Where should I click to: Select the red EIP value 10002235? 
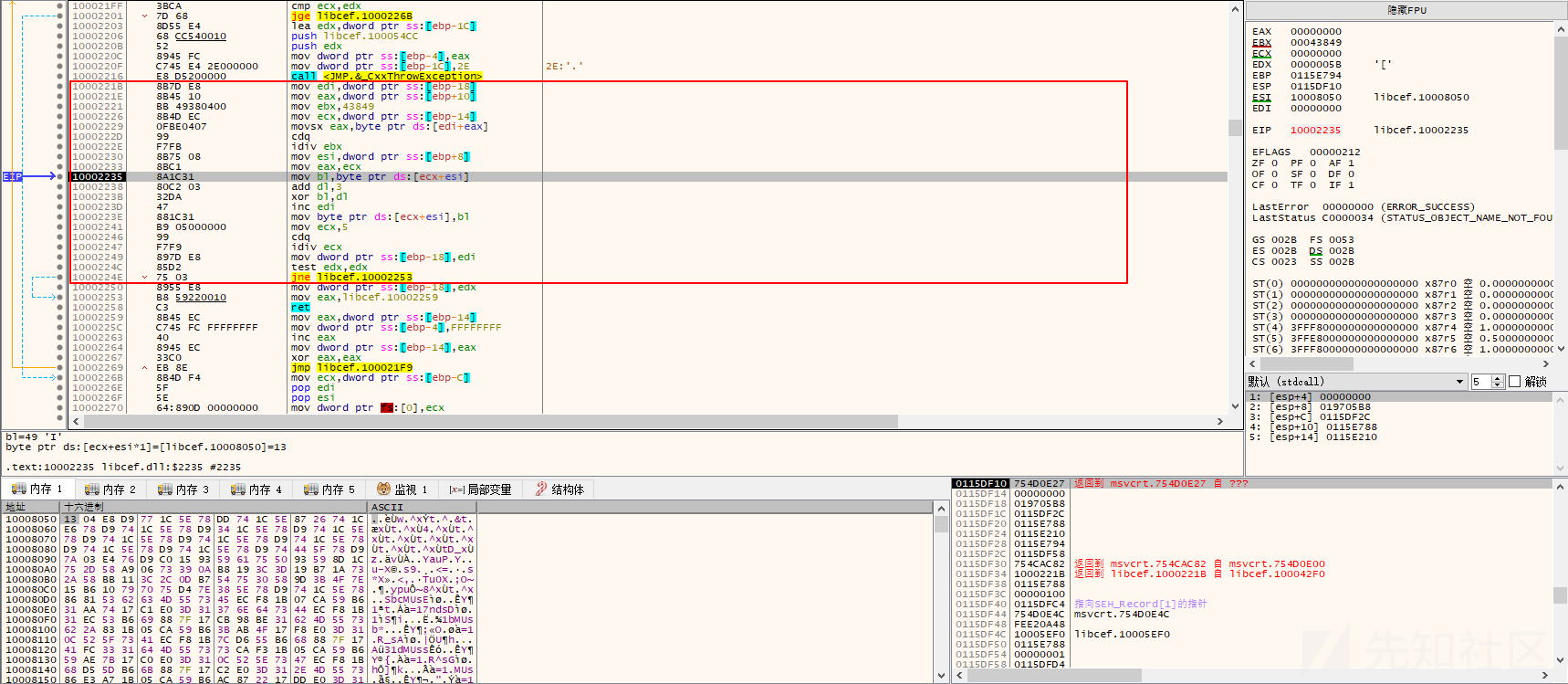tap(1316, 130)
